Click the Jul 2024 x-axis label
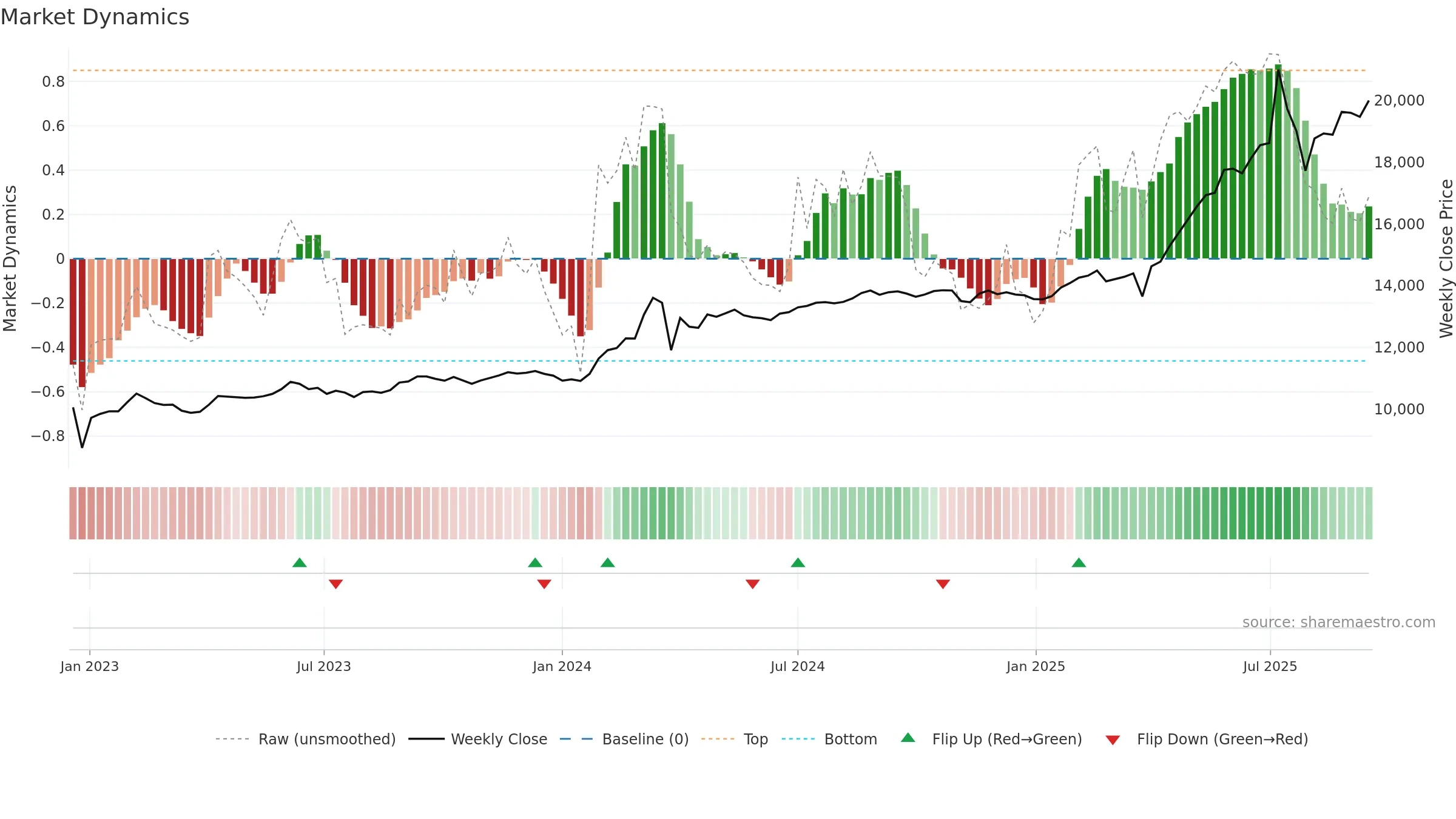The width and height of the screenshot is (1456, 819). point(798,666)
